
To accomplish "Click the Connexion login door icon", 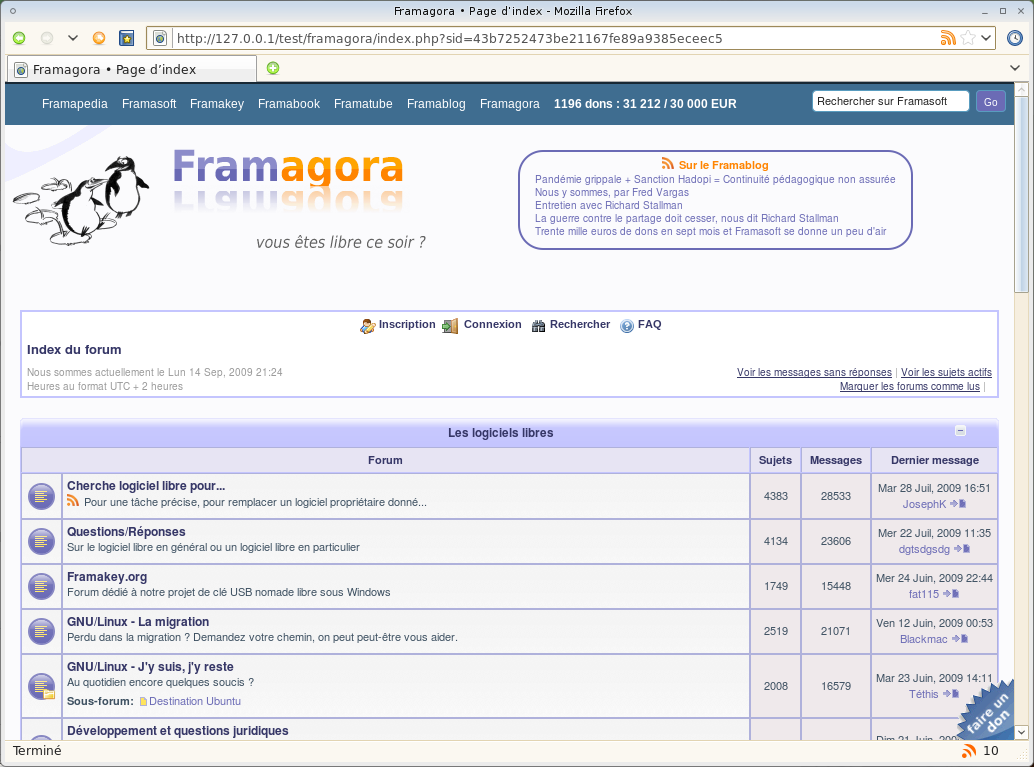I will [450, 326].
